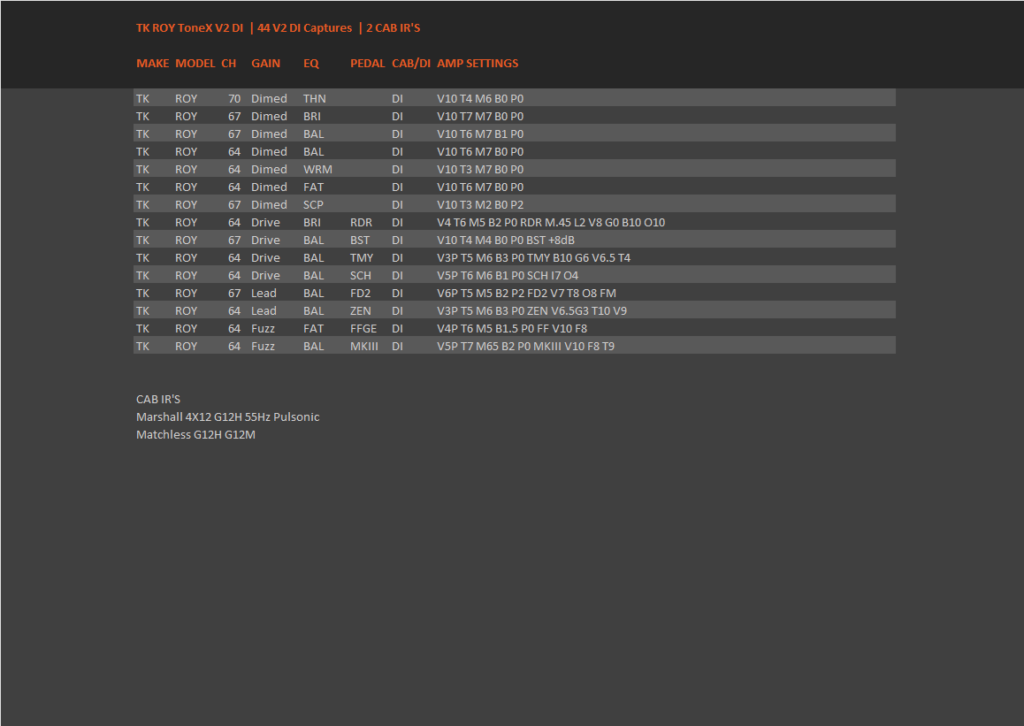Viewport: 1024px width, 726px height.
Task: Click the BST pedal cell
Action: pyautogui.click(x=360, y=240)
